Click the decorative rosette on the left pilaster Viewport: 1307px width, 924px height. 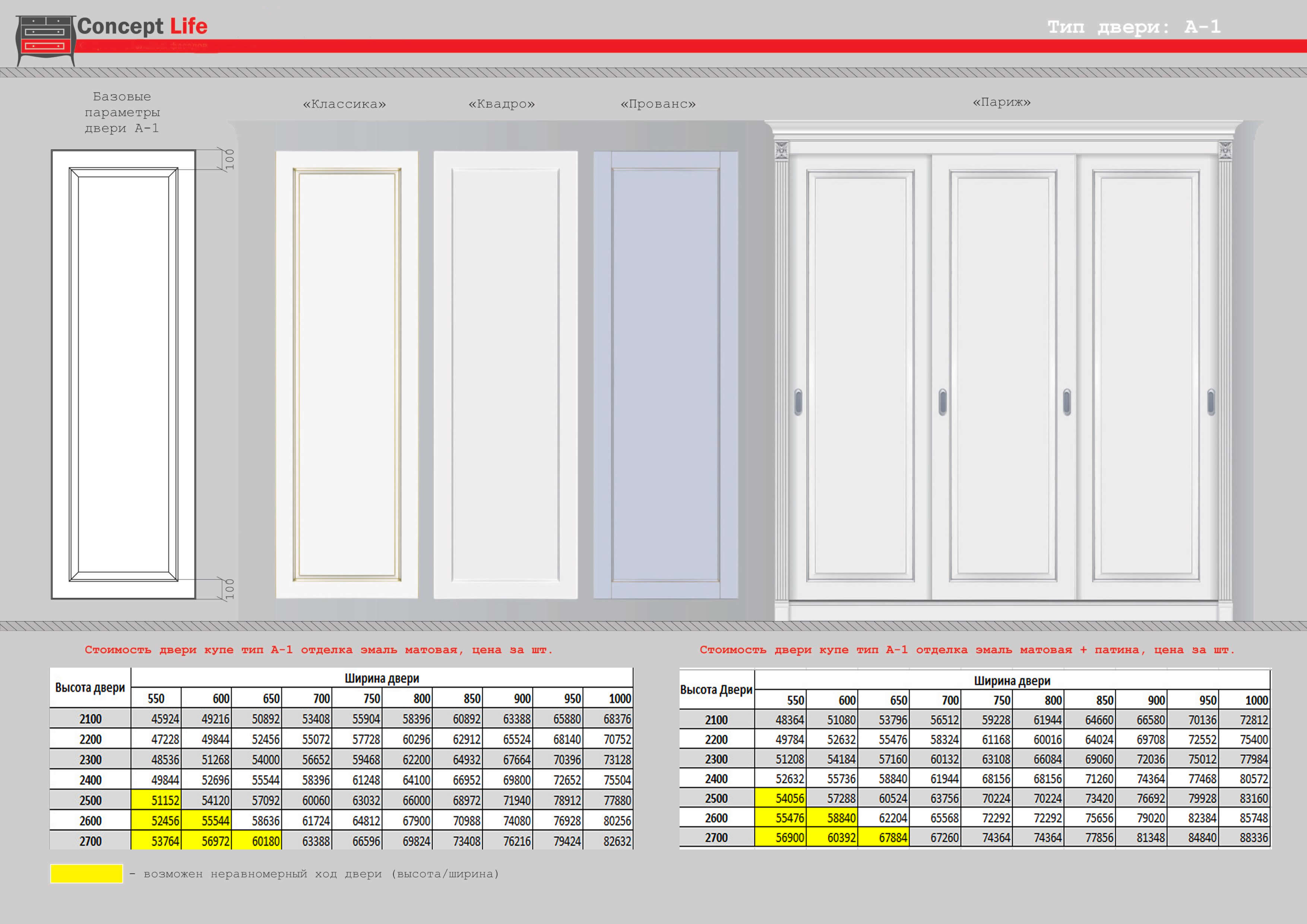coord(782,150)
